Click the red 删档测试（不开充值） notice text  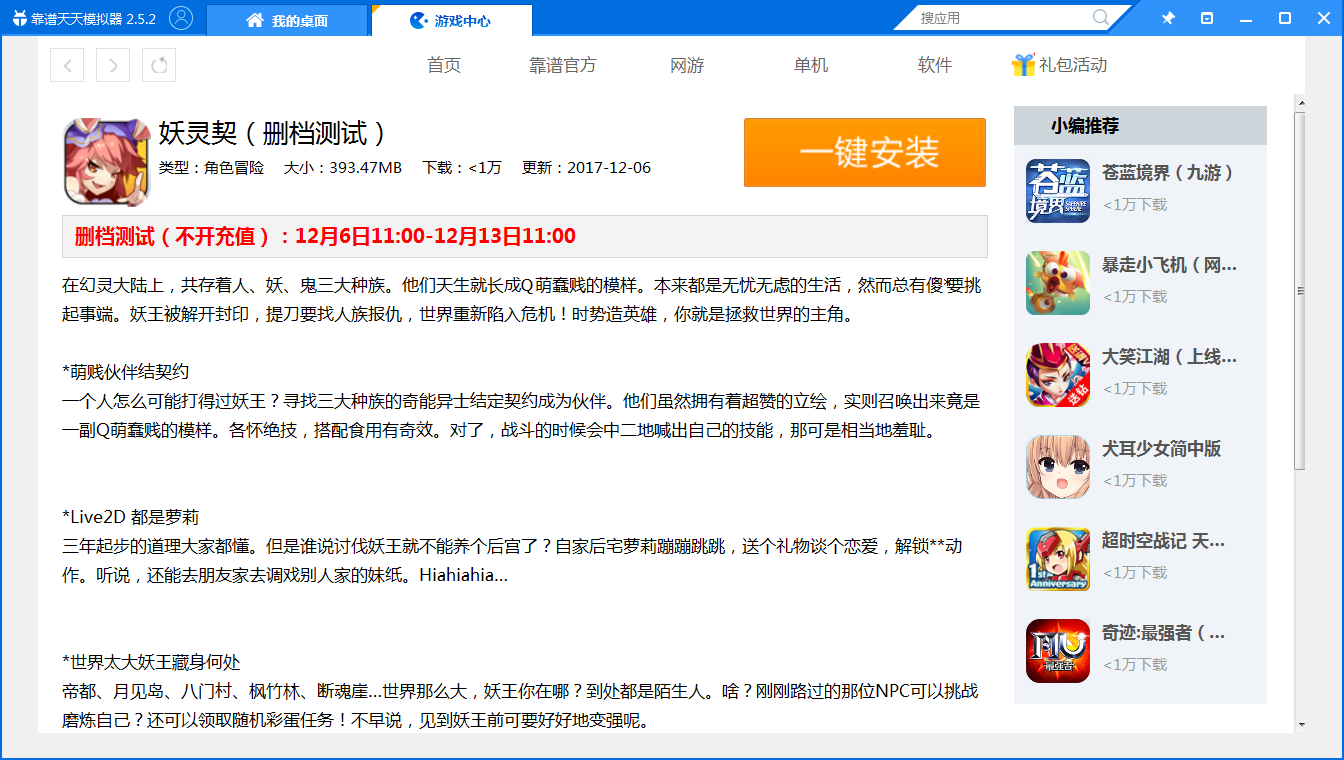click(325, 237)
